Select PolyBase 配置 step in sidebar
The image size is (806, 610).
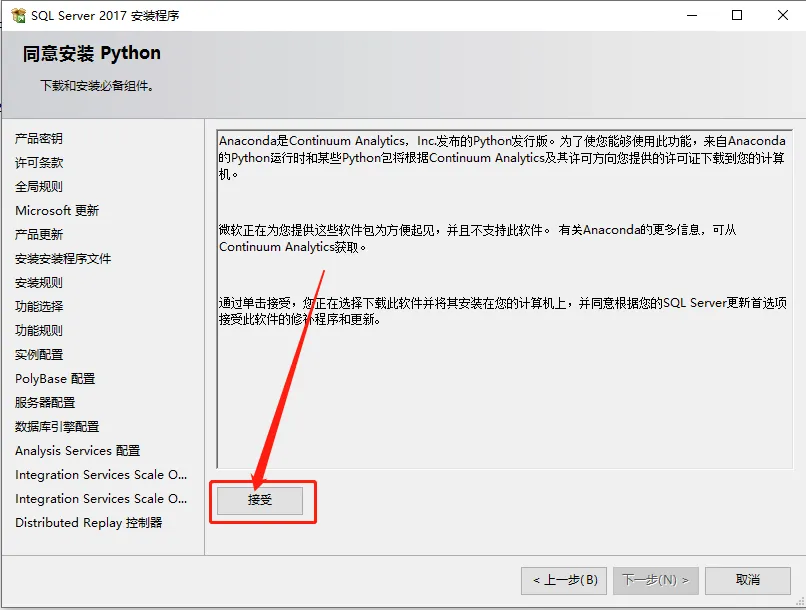click(55, 379)
